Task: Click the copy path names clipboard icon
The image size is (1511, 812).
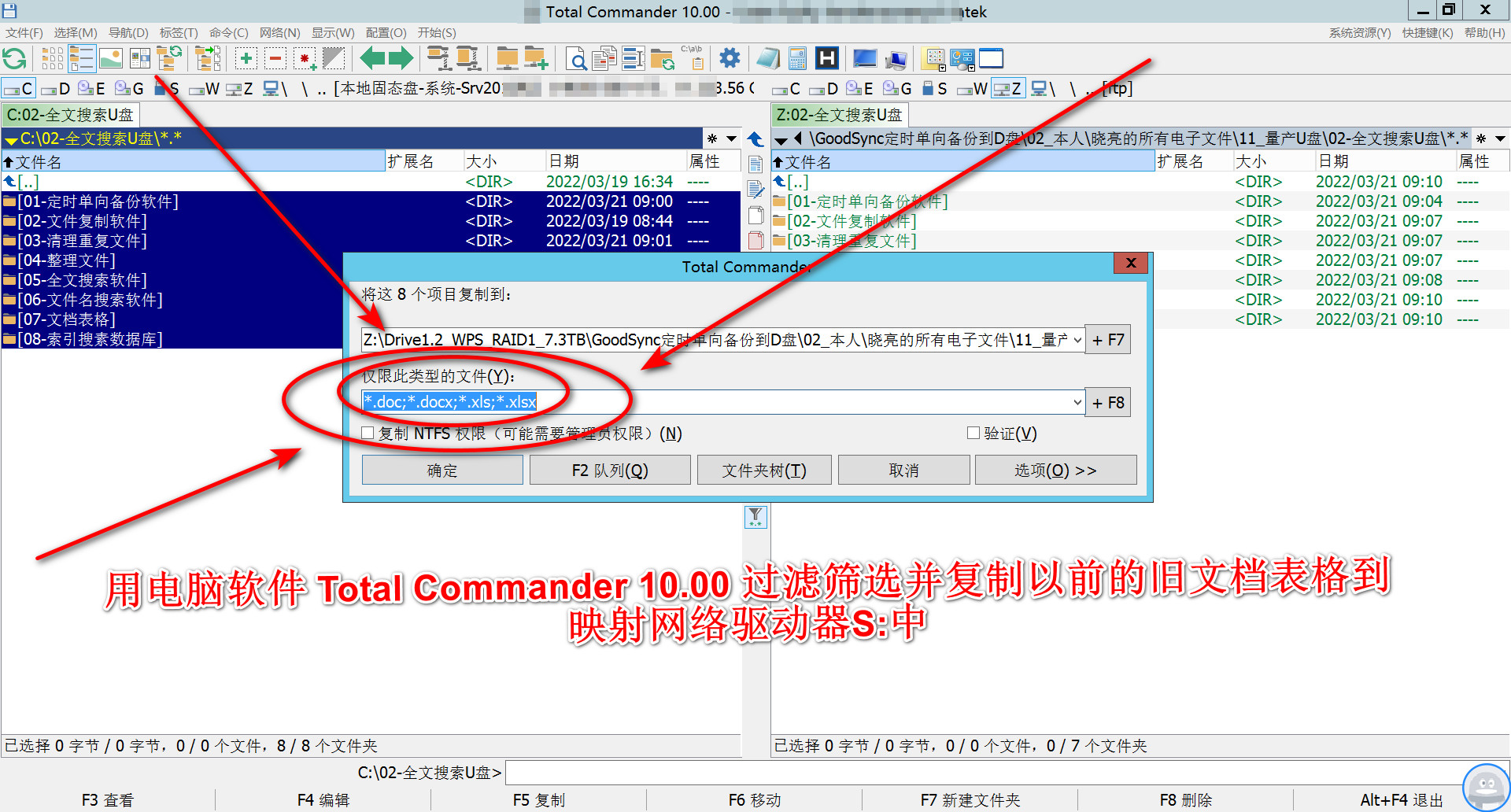Action: 693,58
